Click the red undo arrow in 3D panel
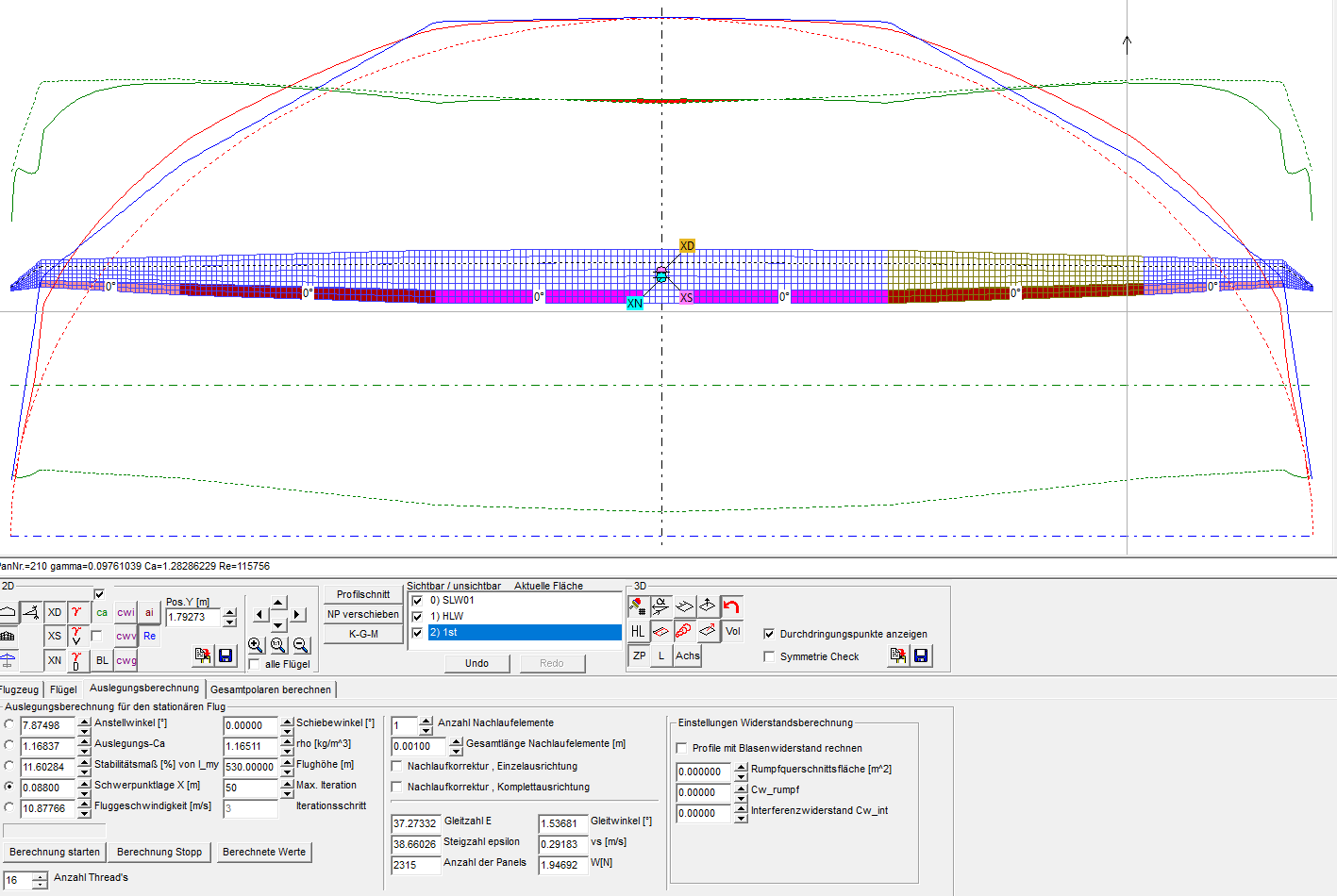The width and height of the screenshot is (1337, 896). coord(731,606)
